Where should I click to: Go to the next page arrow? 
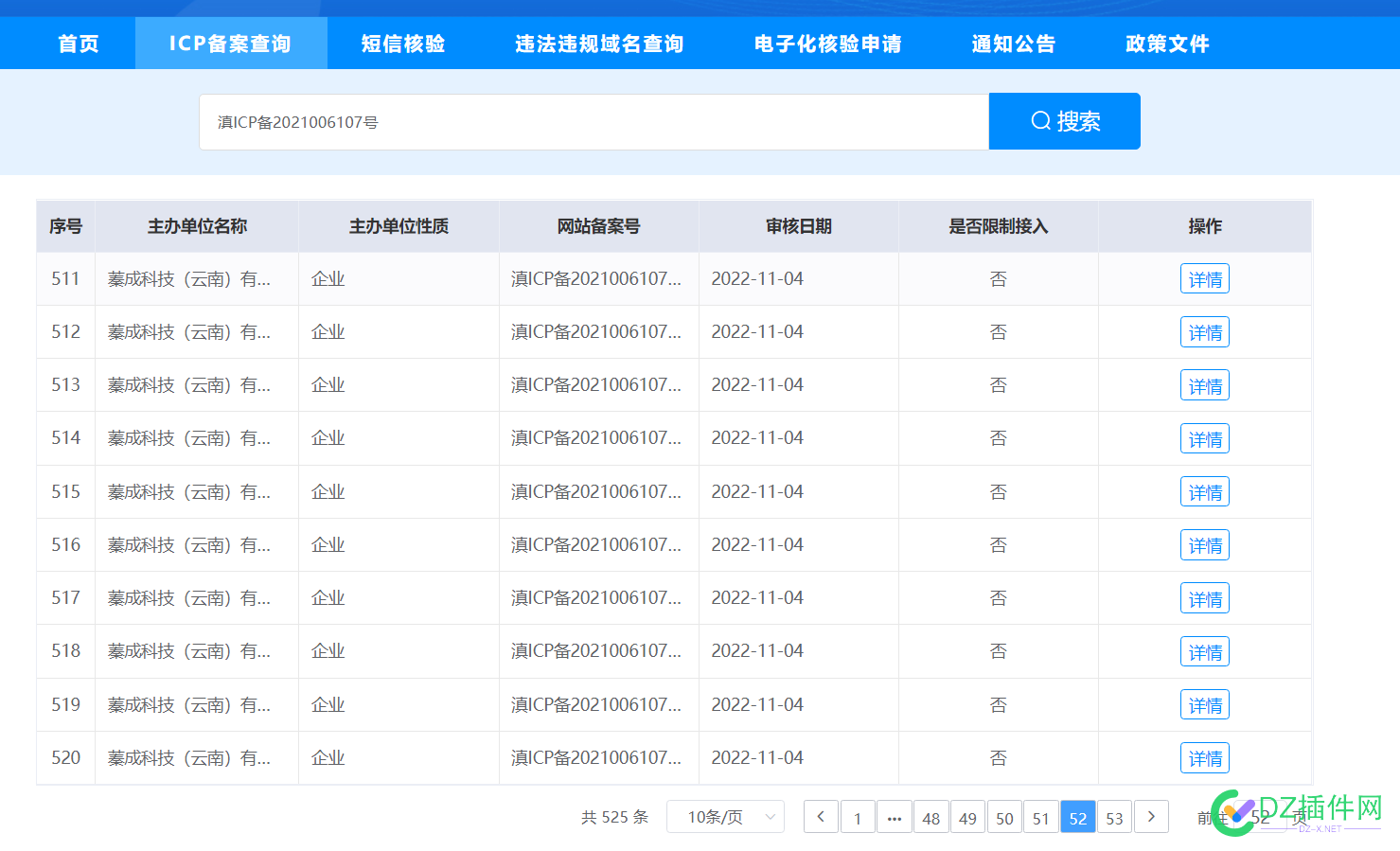coord(1151,817)
